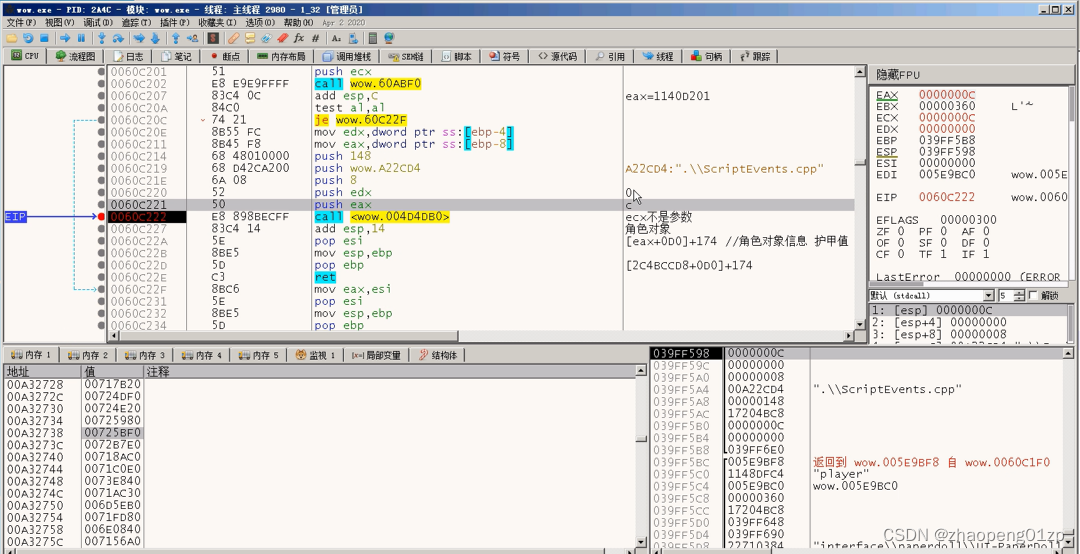Open the 插件(P) menu
1080x554 pixels.
coord(176,23)
